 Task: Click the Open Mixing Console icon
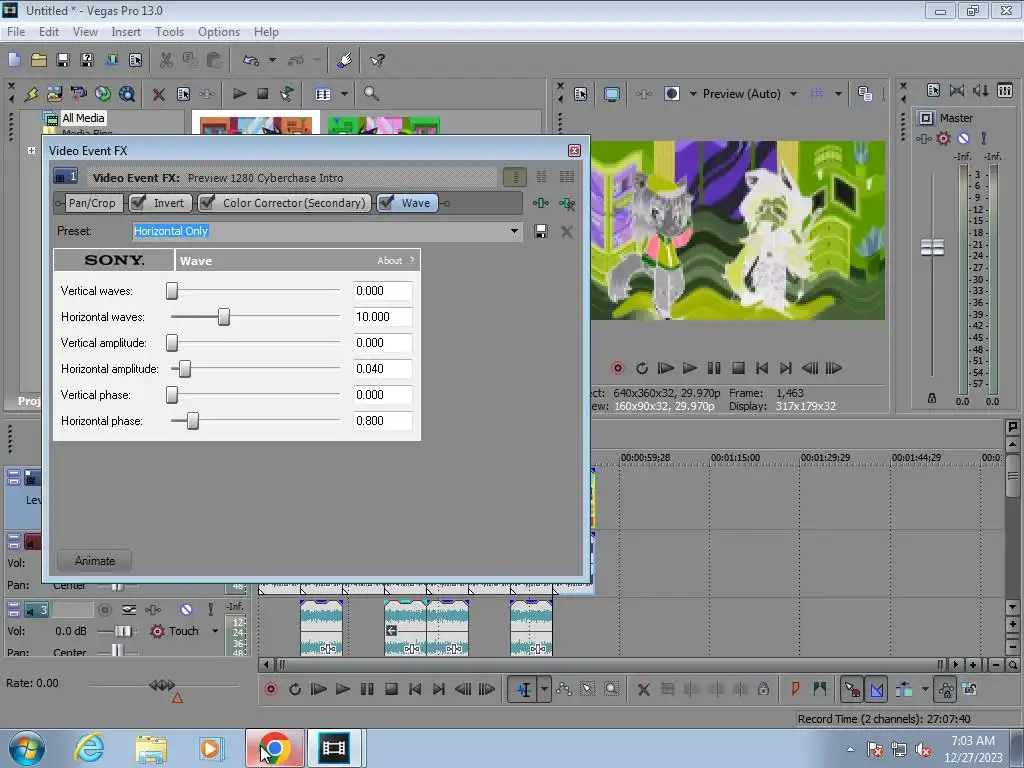click(1005, 91)
